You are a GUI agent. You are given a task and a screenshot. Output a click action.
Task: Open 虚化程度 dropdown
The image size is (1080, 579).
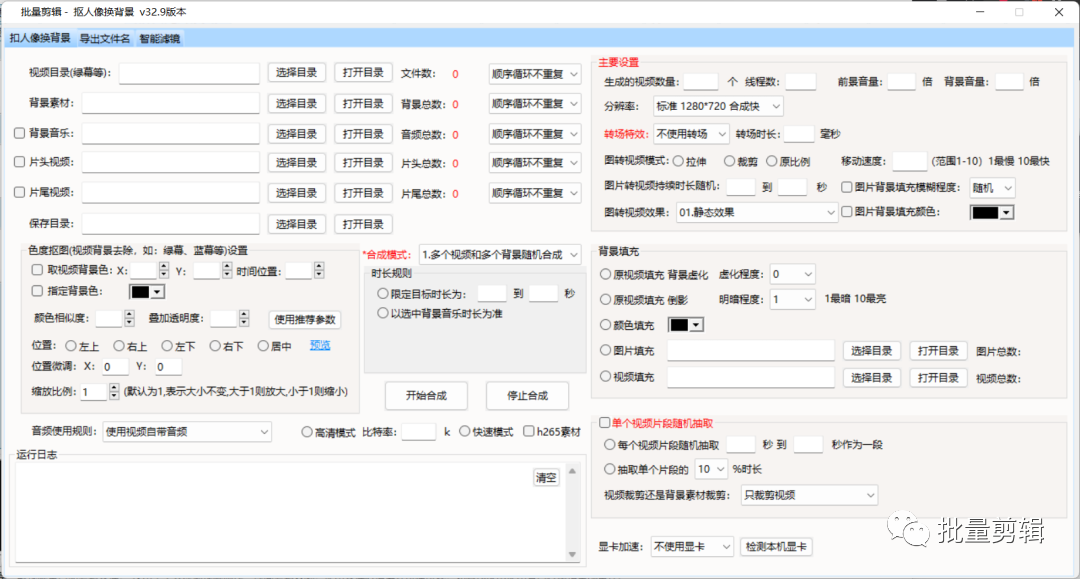[792, 275]
